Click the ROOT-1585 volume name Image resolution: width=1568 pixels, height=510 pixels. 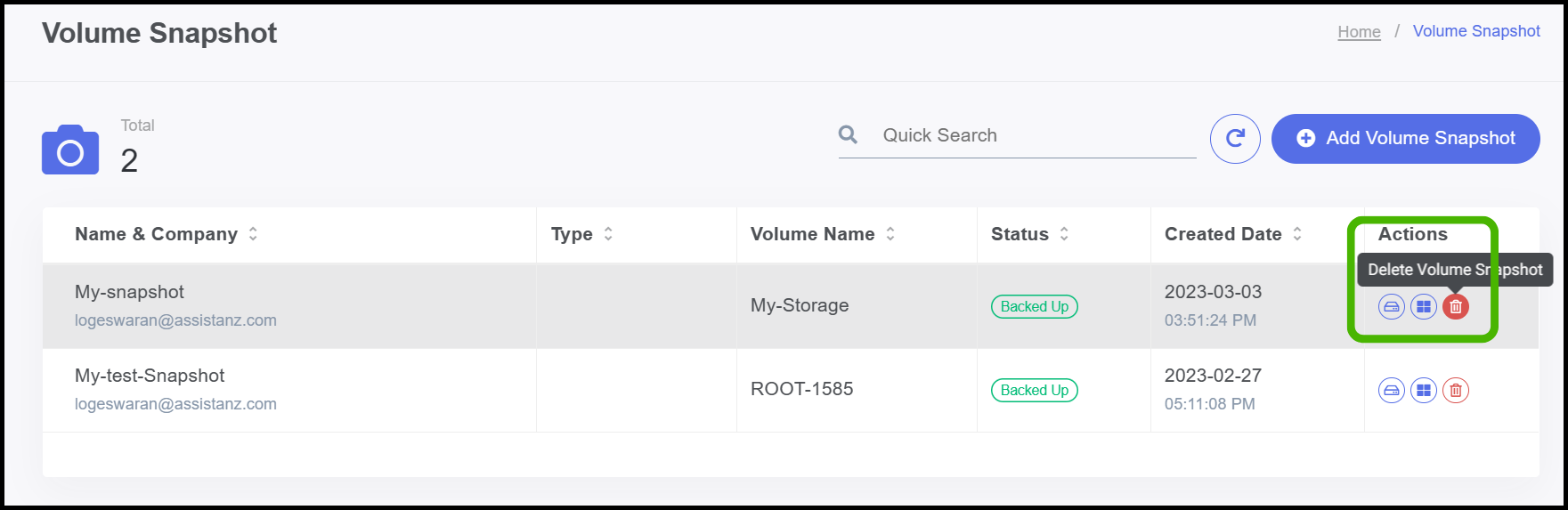801,389
